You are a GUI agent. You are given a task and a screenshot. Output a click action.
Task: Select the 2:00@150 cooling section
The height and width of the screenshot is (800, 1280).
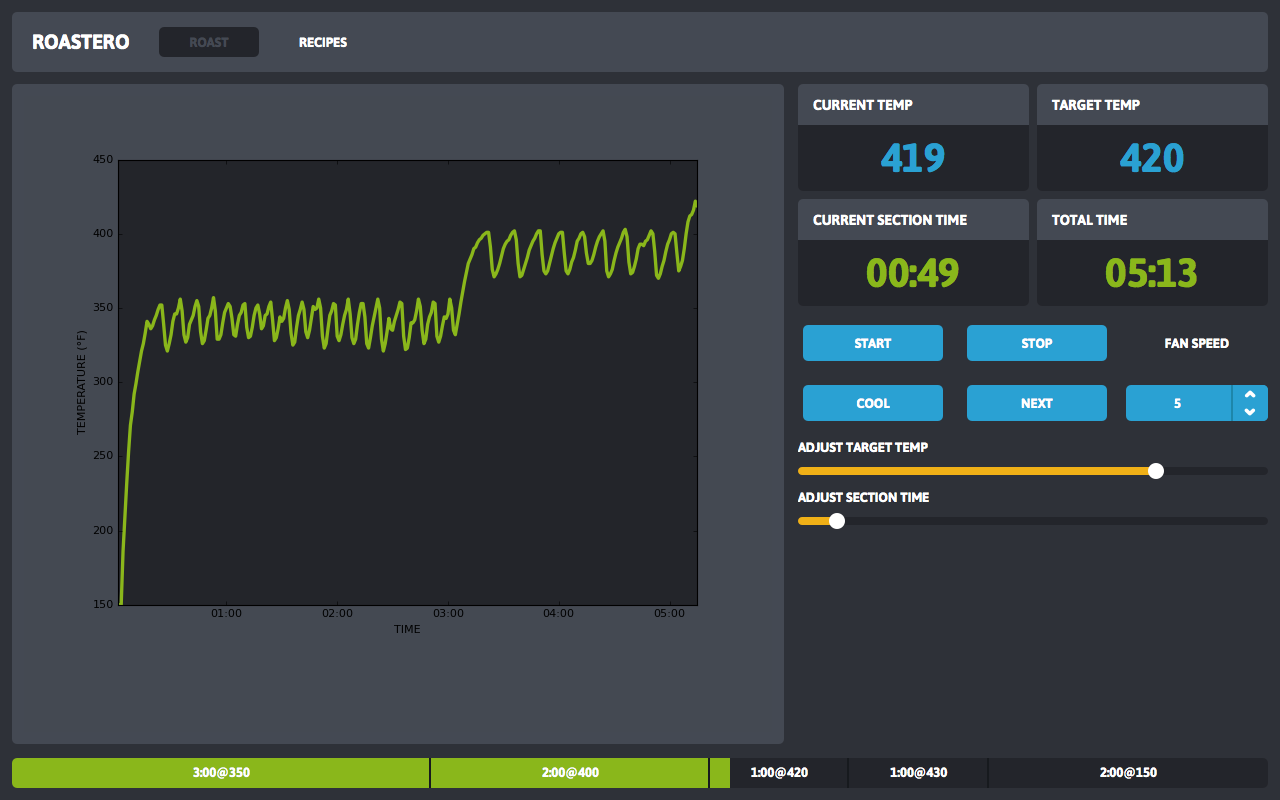[x=1128, y=773]
